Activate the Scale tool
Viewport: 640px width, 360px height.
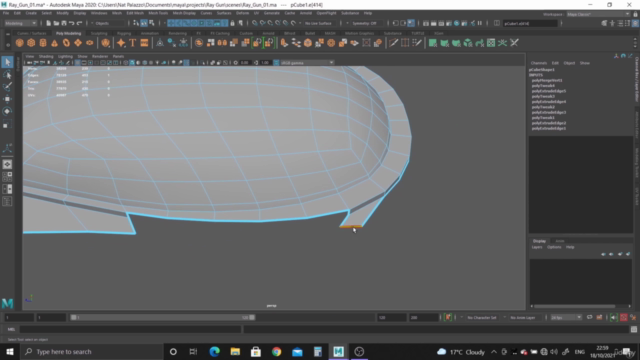tap(7, 124)
